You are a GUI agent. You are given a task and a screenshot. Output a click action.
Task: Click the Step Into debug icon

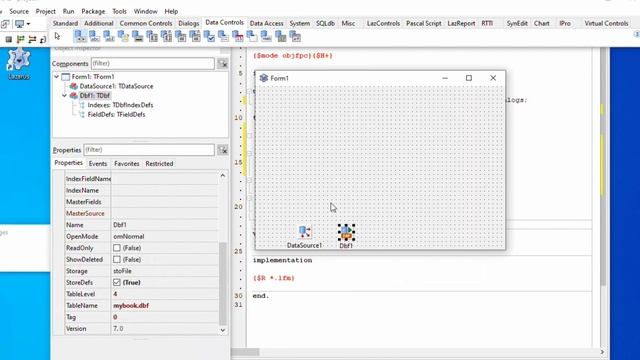pos(20,39)
